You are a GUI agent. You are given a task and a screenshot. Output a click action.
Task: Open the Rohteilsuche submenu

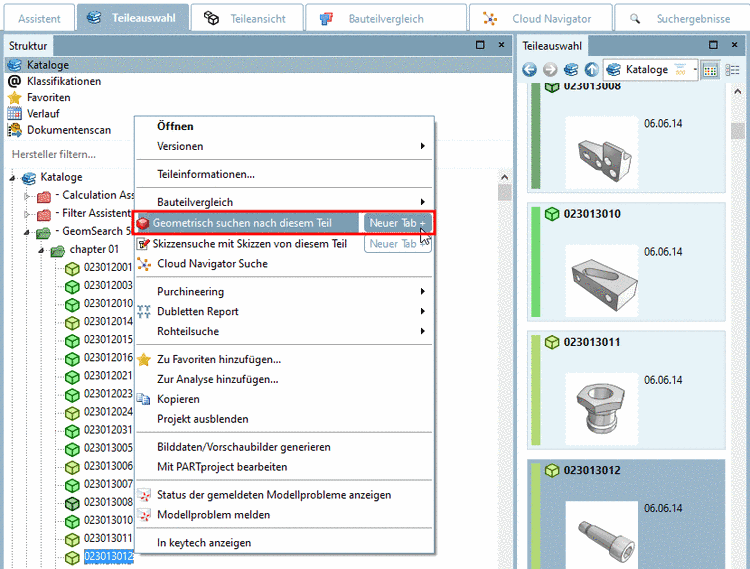[x=284, y=331]
